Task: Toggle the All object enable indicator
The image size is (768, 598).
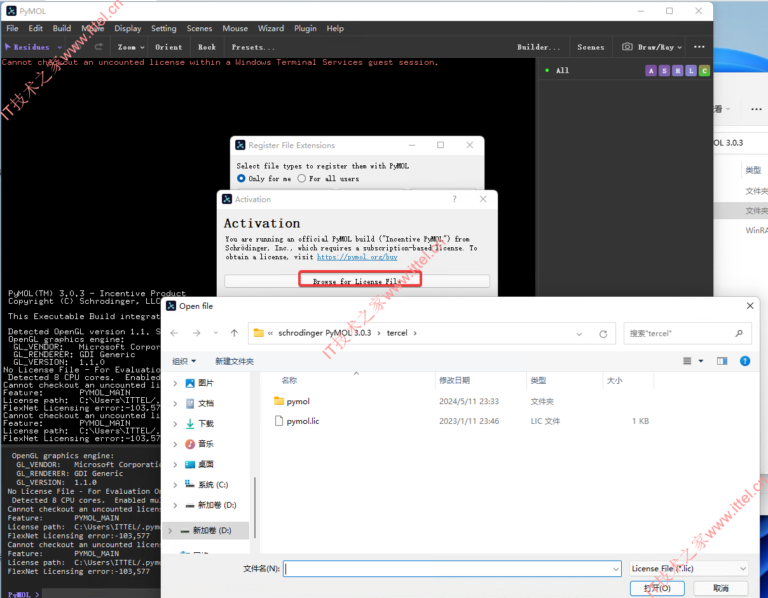Action: (x=547, y=71)
